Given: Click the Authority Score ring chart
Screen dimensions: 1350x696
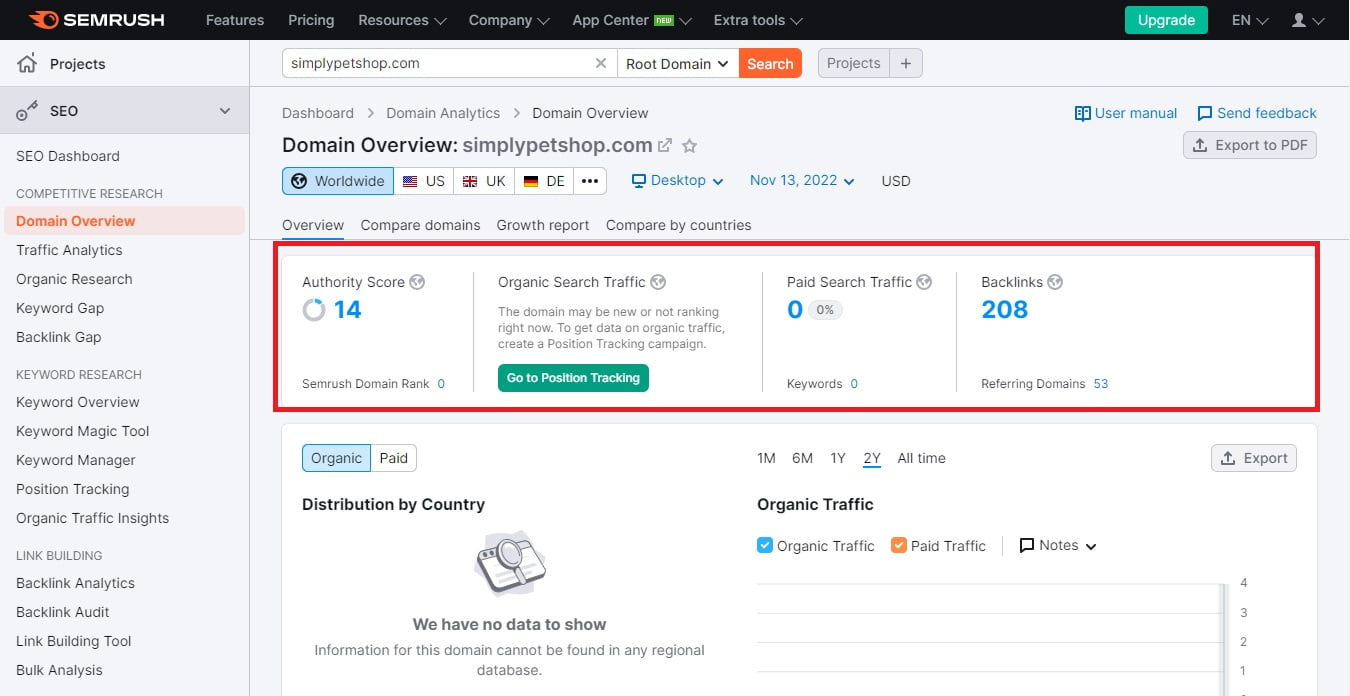Looking at the screenshot, I should 314,310.
